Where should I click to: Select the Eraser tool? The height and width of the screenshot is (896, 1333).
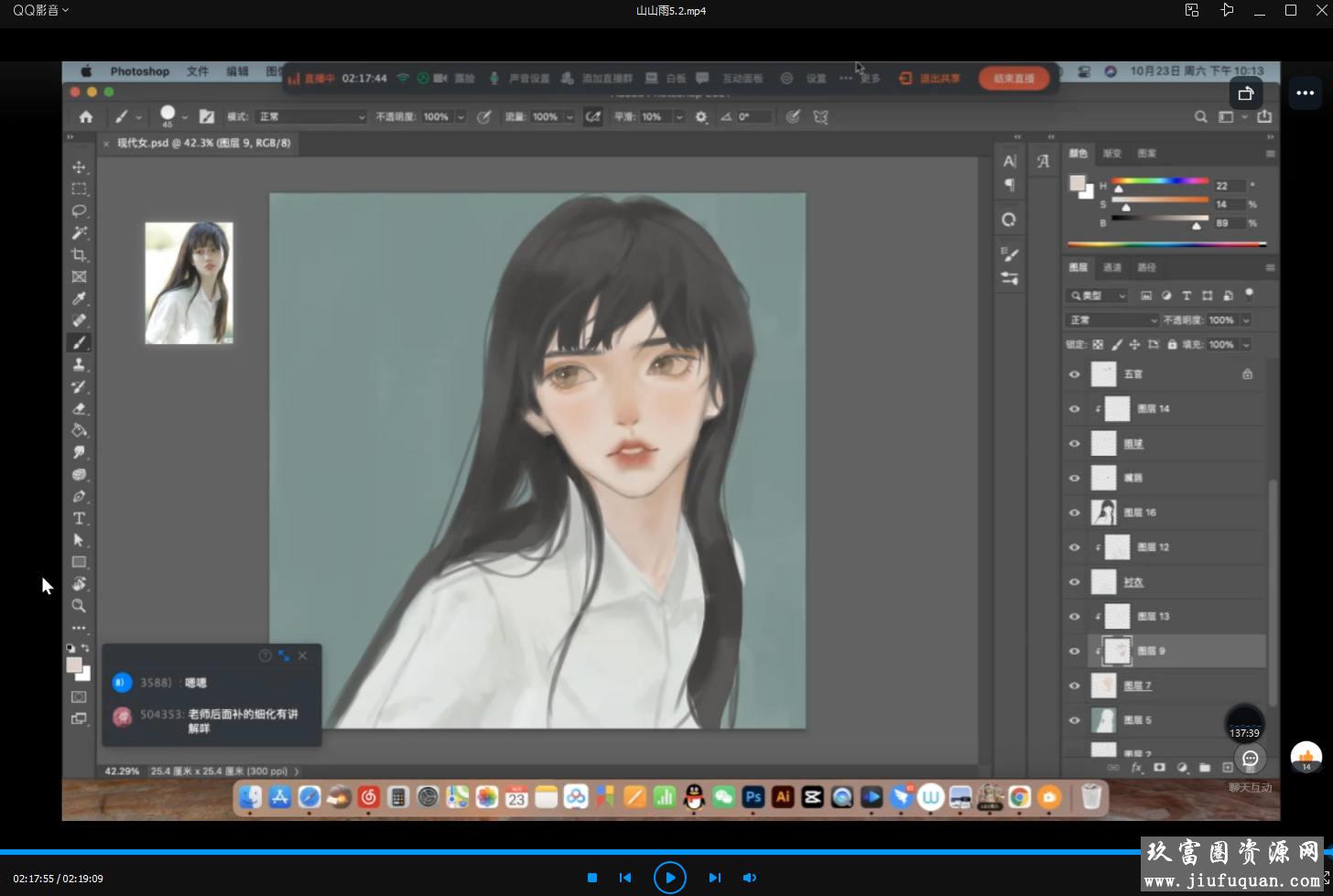pos(79,408)
